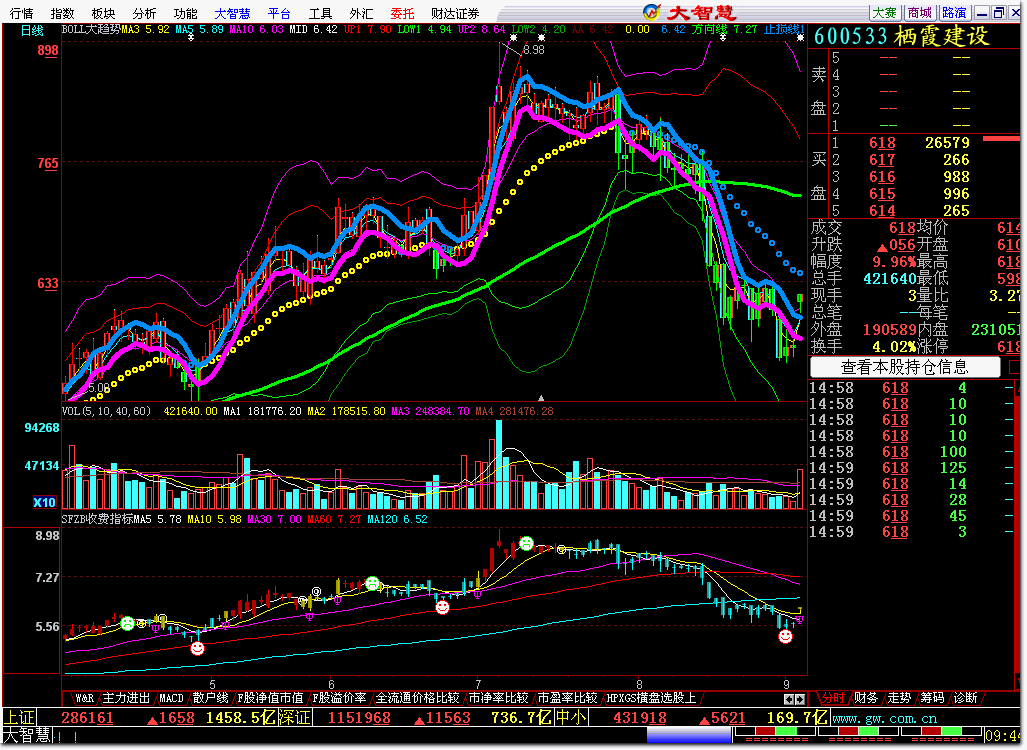This screenshot has width=1027, height=750.
Task: Open the 外汇 menu
Action: tap(361, 13)
